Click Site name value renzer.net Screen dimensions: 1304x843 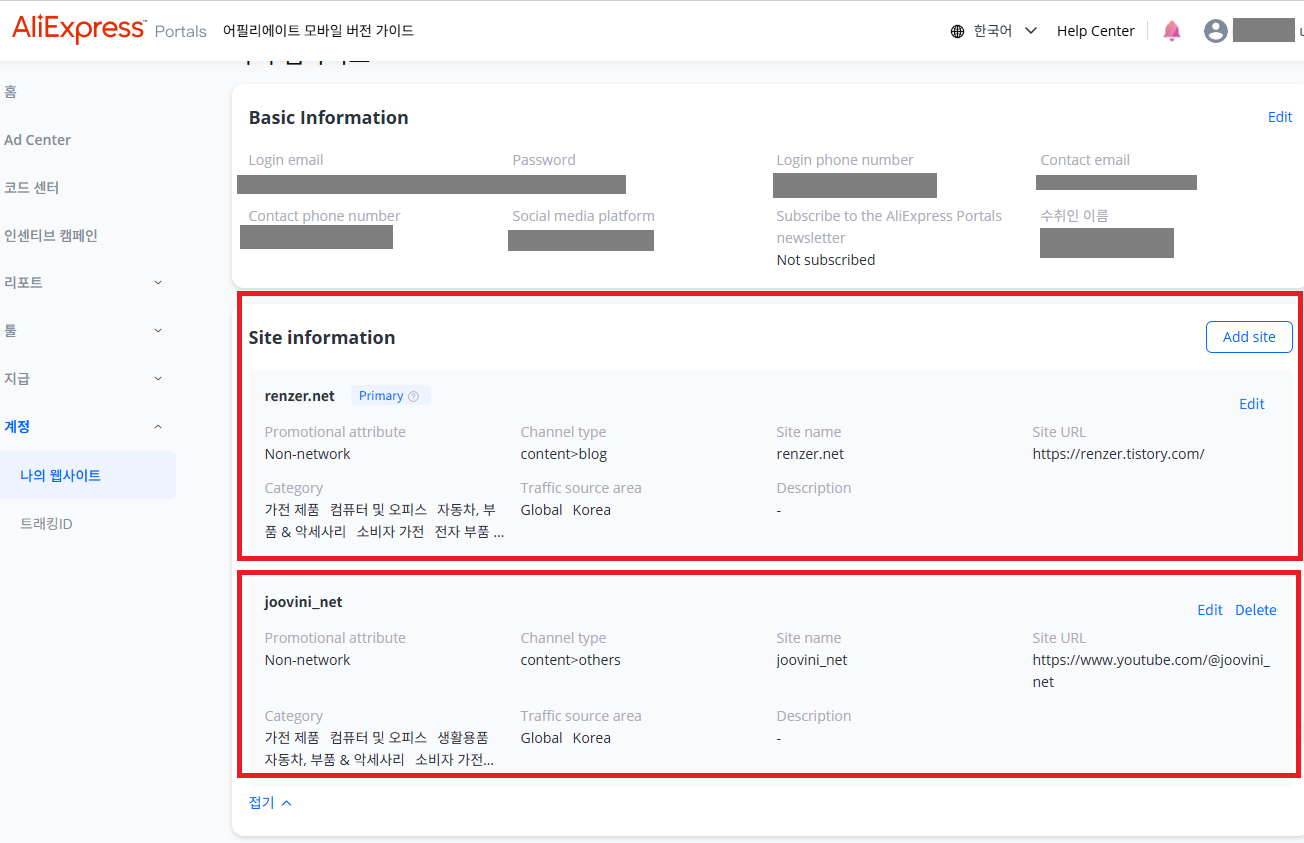click(x=810, y=454)
